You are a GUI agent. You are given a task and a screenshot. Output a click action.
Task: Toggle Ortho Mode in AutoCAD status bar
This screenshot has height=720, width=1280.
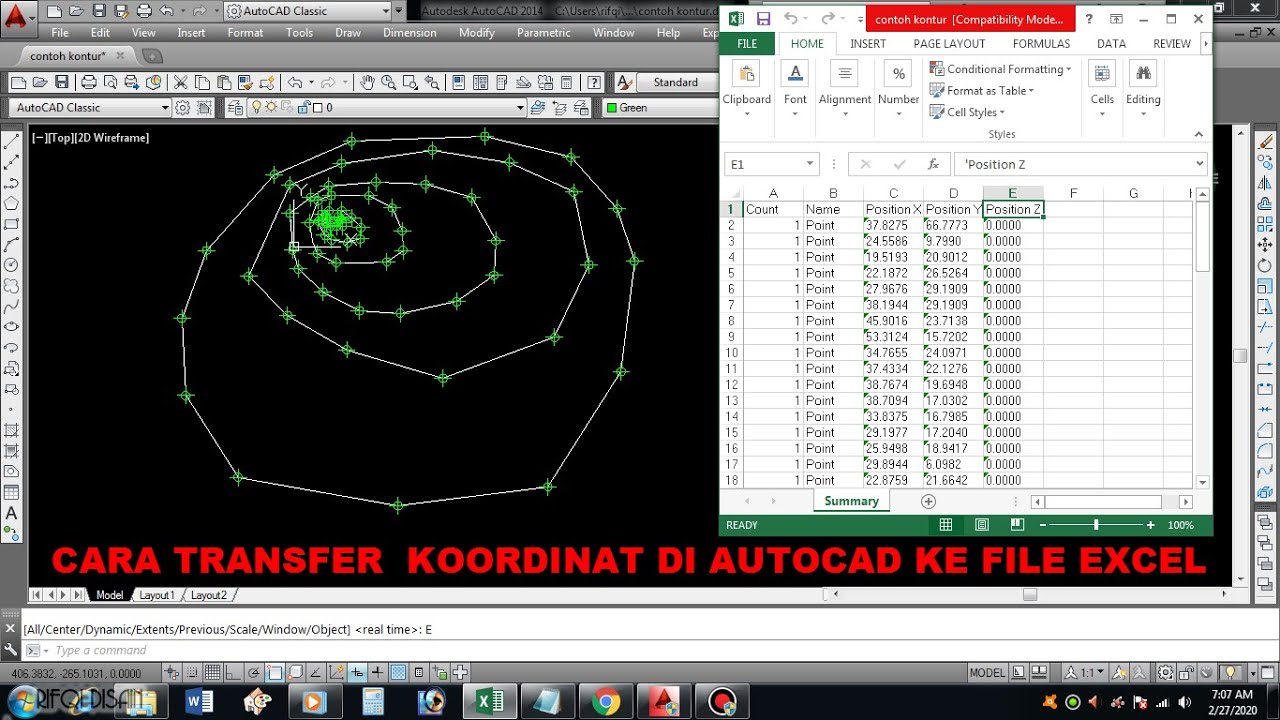231,673
